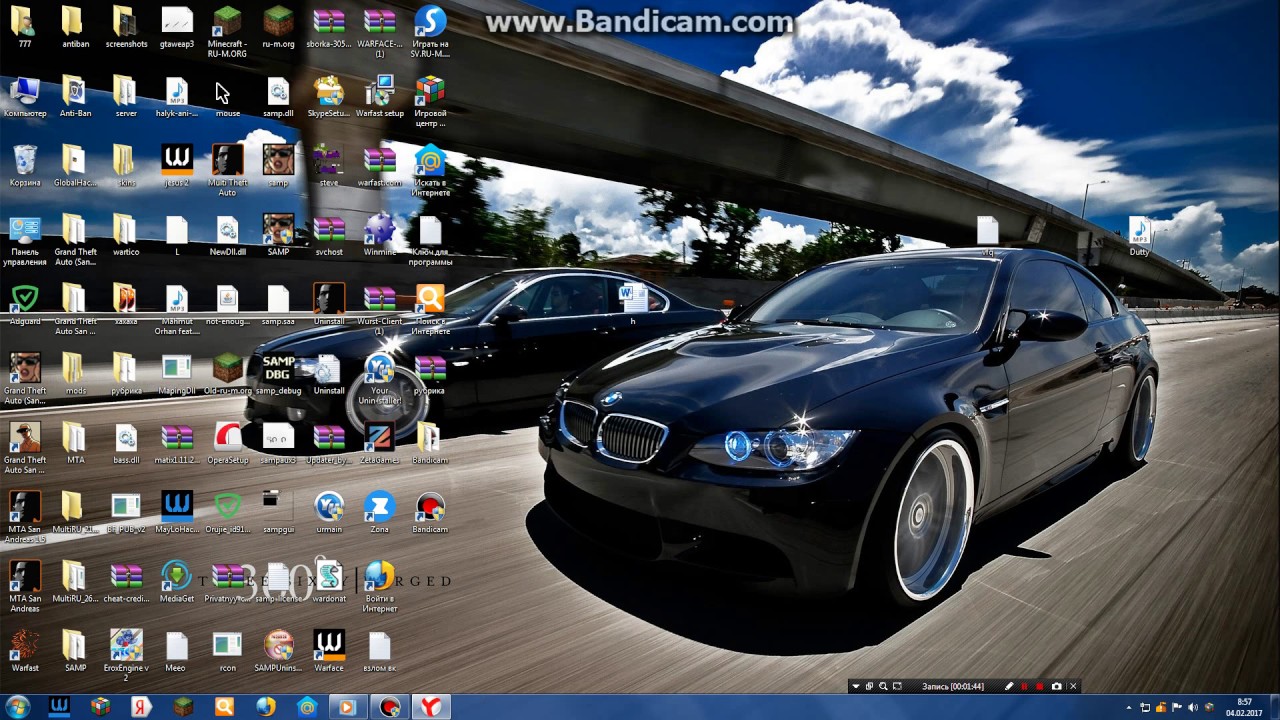Viewport: 1280px width, 720px height.
Task: Open the Windows Start menu
Action: (17, 707)
